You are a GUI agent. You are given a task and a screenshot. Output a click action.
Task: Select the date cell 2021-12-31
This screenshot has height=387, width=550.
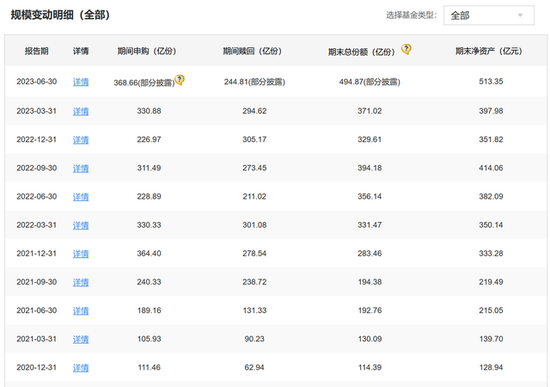point(36,253)
